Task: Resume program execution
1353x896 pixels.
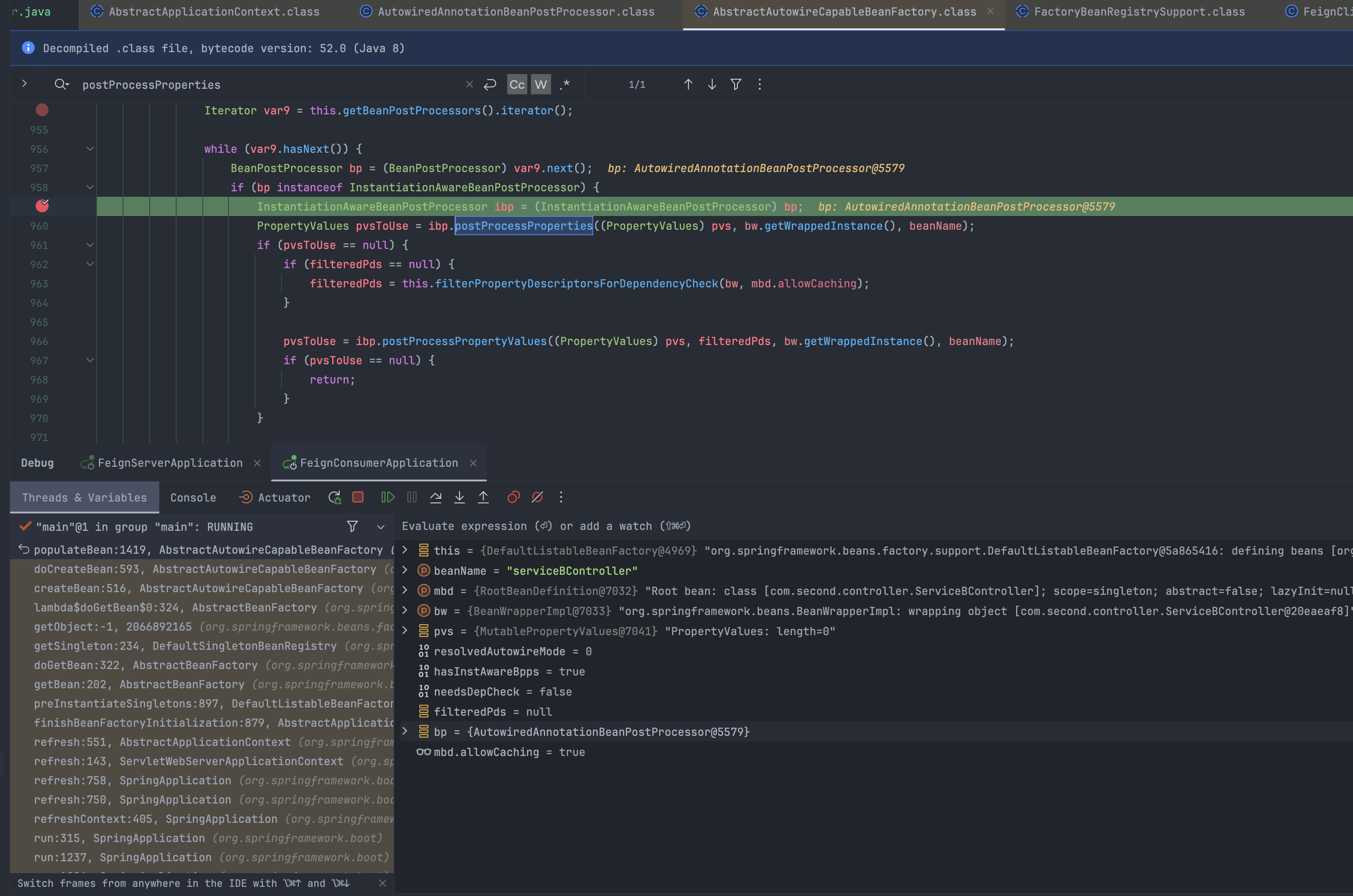Action: pyautogui.click(x=388, y=497)
